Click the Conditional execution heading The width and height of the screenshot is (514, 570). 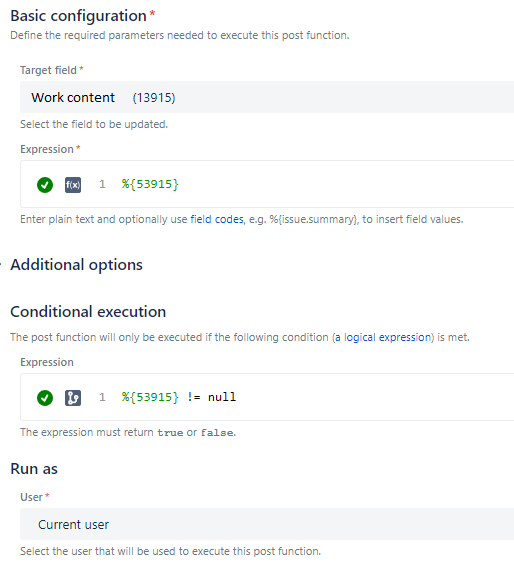88,312
